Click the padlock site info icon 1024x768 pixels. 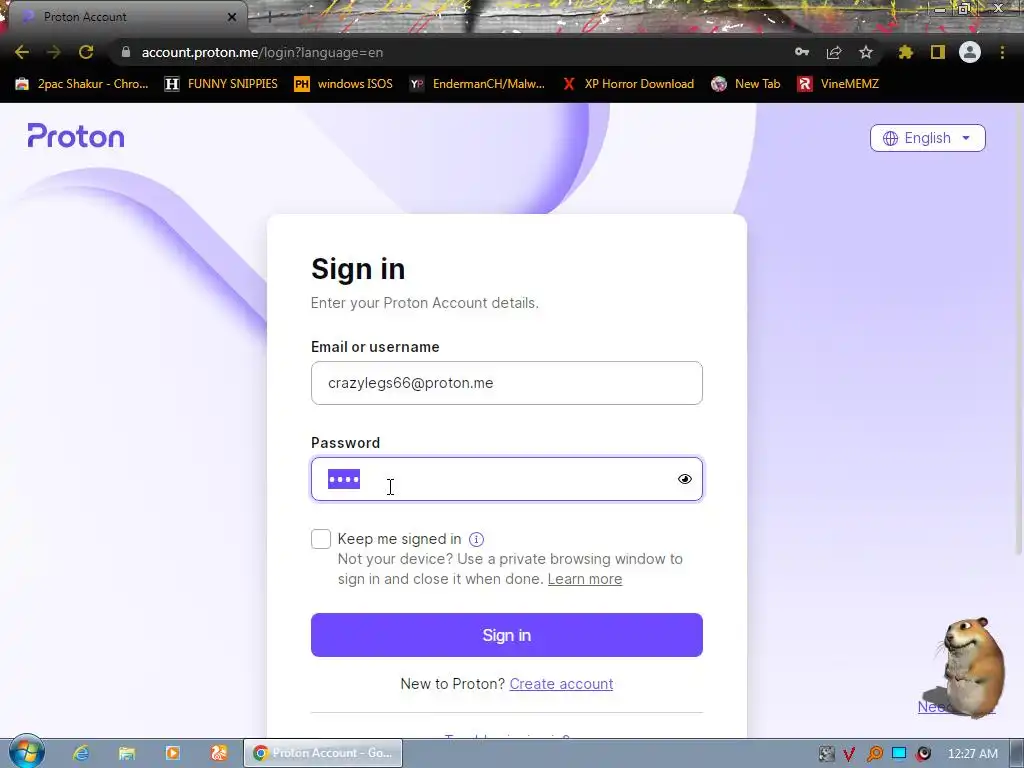[126, 52]
